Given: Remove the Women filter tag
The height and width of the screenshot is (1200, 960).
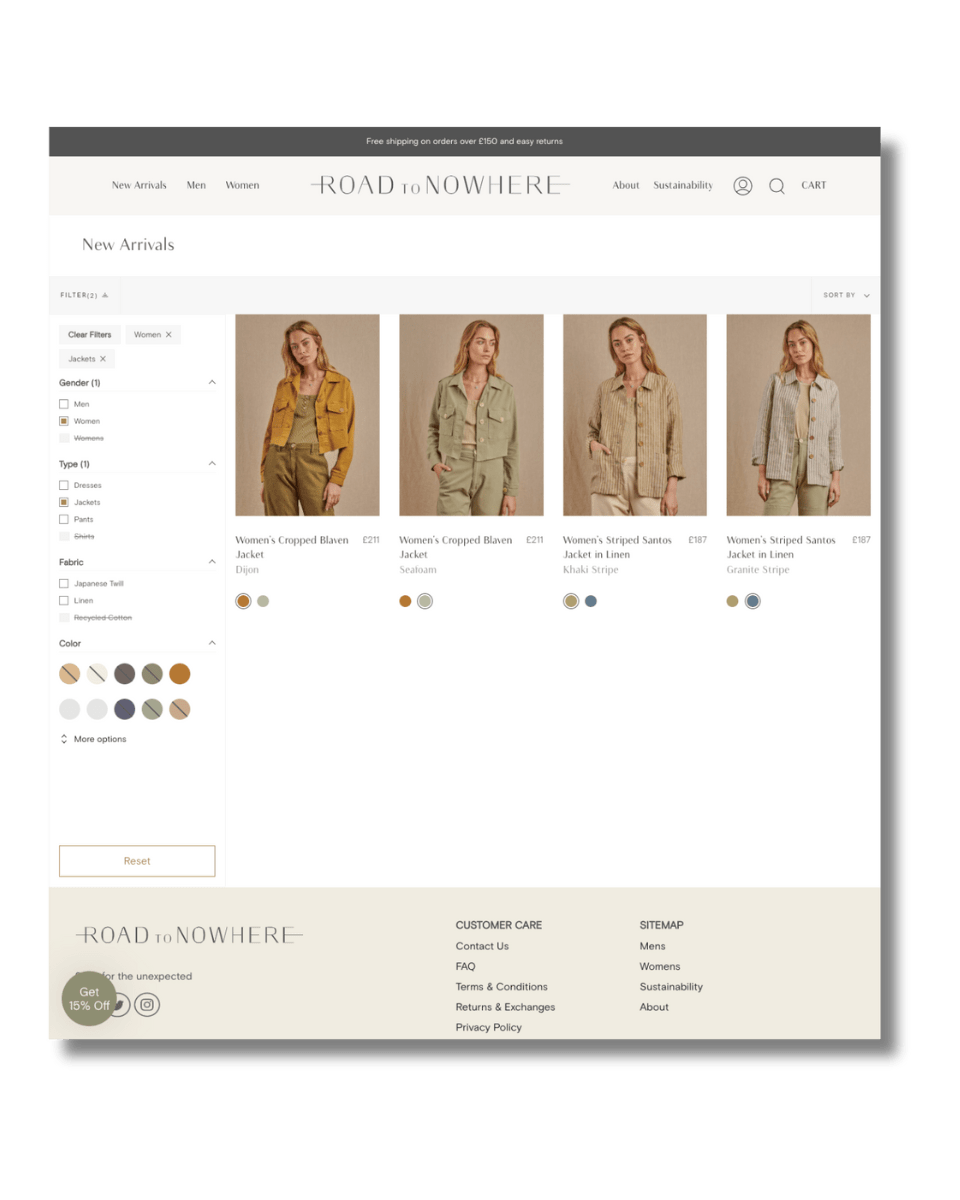Looking at the screenshot, I should click(x=168, y=335).
